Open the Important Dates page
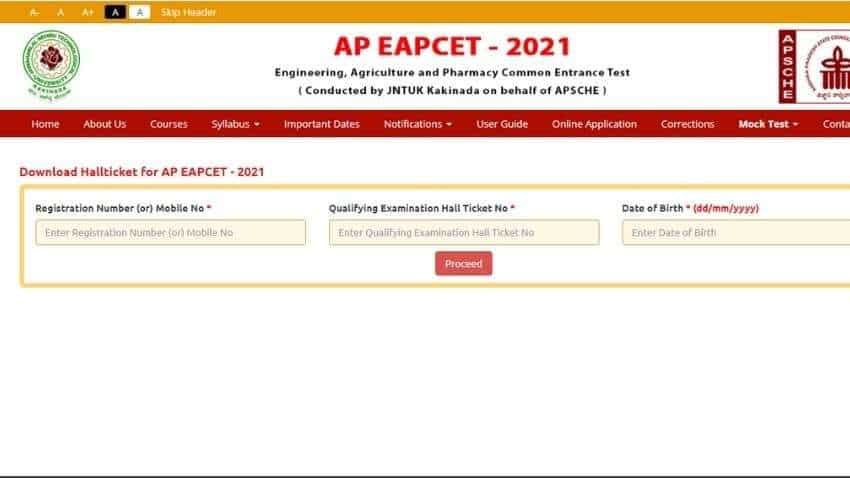The height and width of the screenshot is (478, 850). 322,124
